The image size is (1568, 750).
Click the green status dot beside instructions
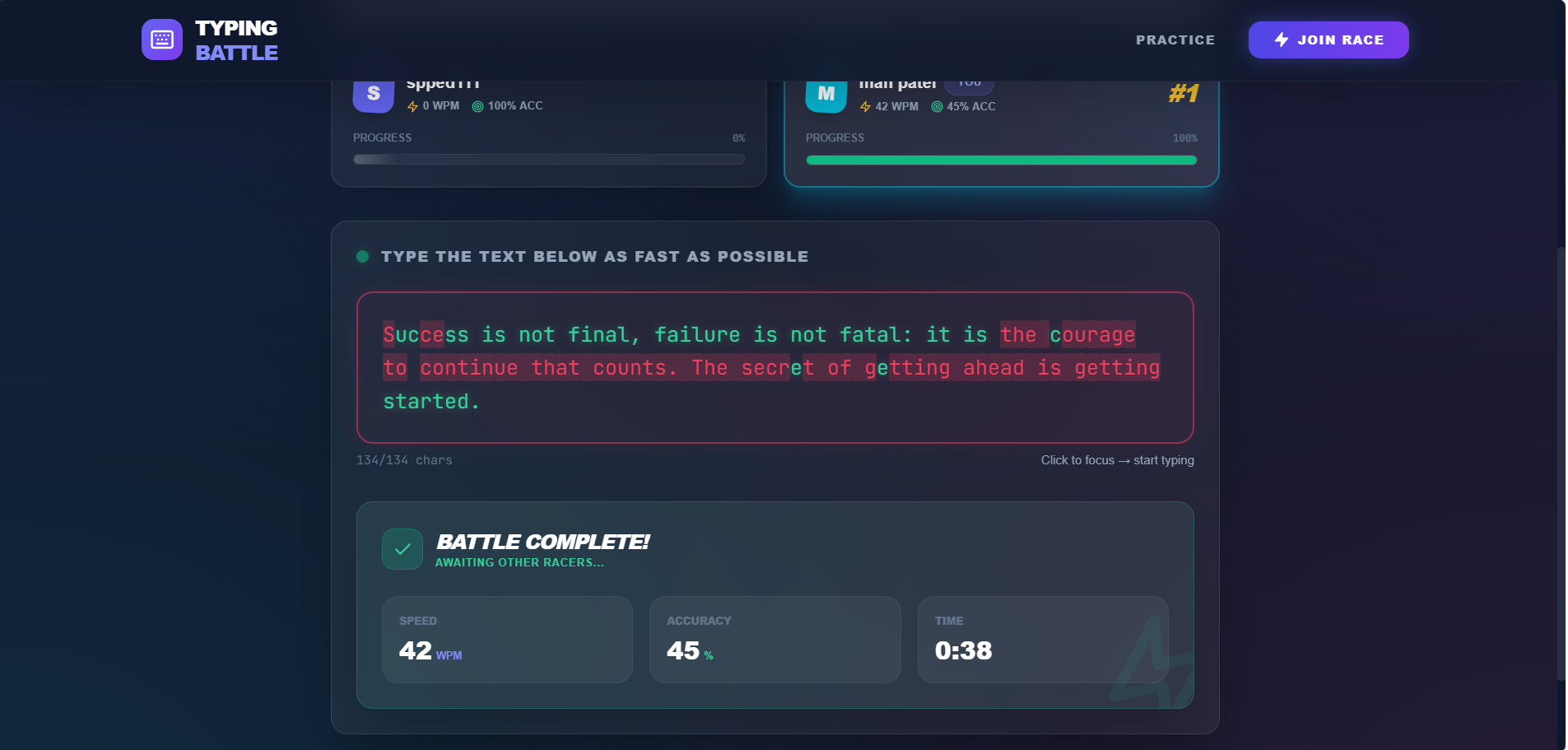click(362, 256)
